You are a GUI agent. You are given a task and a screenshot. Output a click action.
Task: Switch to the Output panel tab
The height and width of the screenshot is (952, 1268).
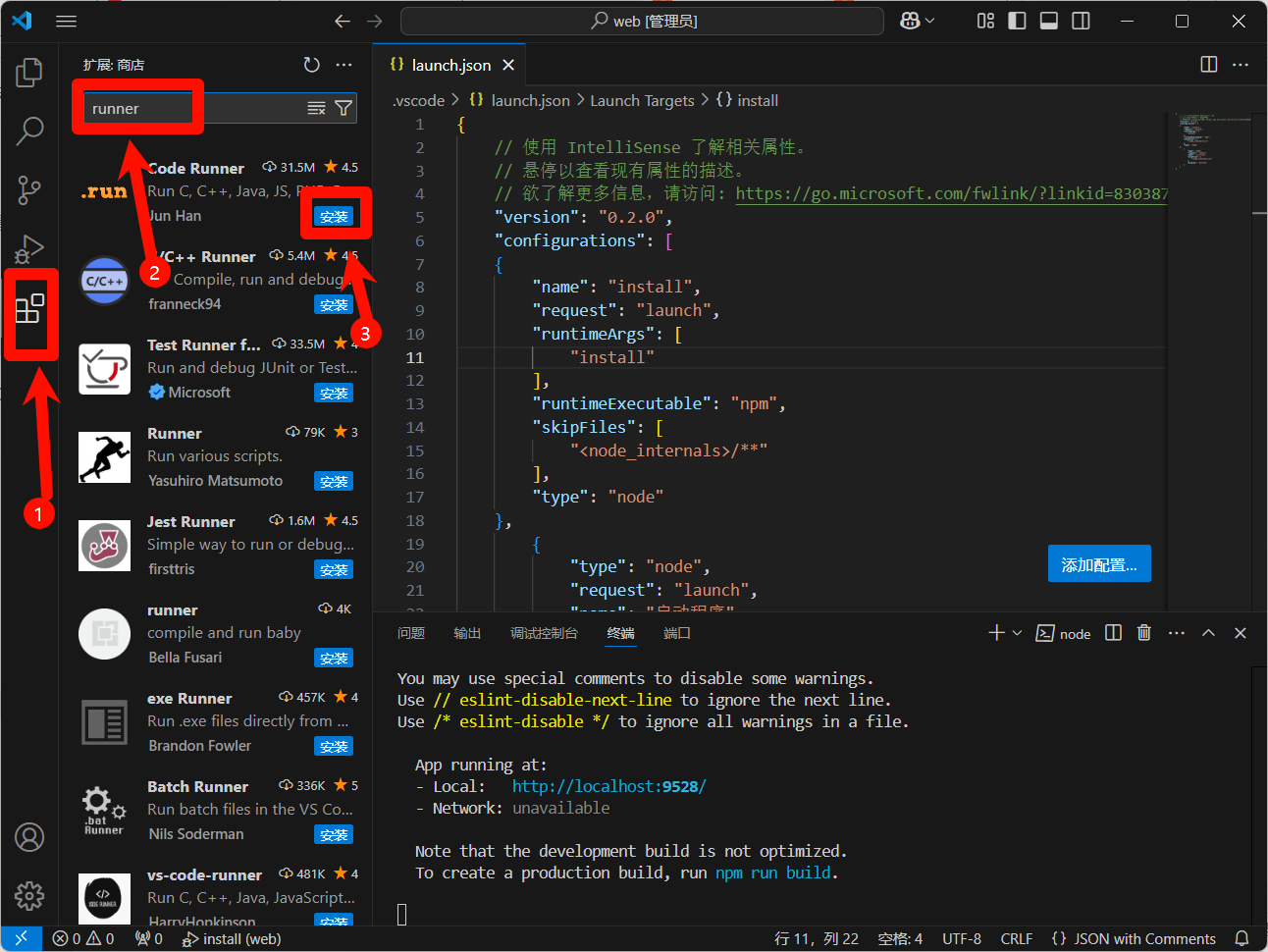[x=467, y=633]
